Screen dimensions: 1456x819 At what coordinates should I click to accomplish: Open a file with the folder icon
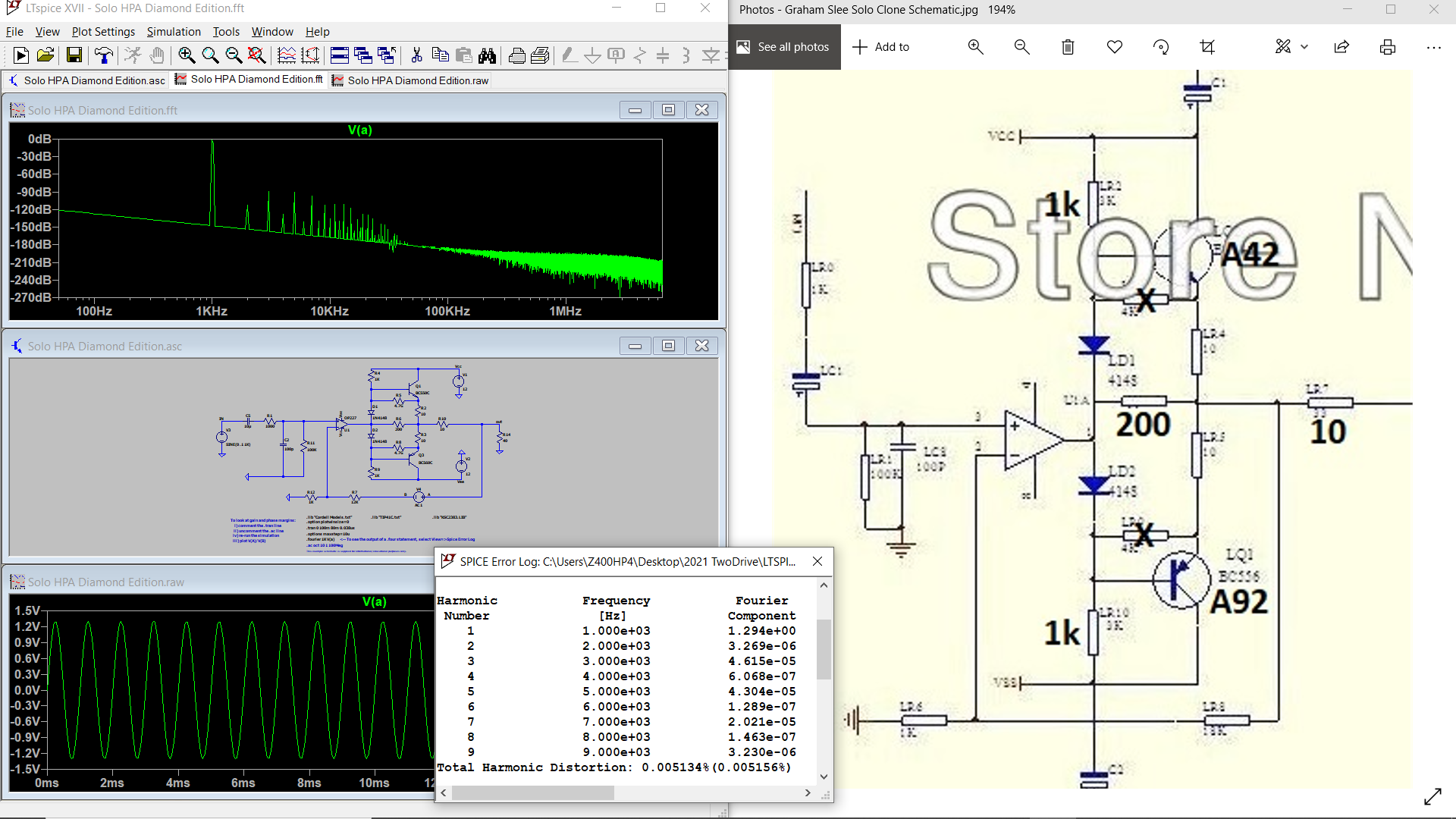pyautogui.click(x=45, y=55)
